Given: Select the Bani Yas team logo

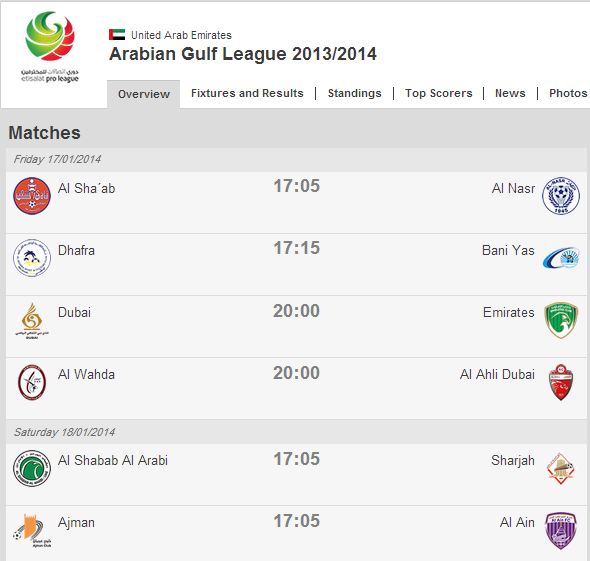Looking at the screenshot, I should coord(561,258).
